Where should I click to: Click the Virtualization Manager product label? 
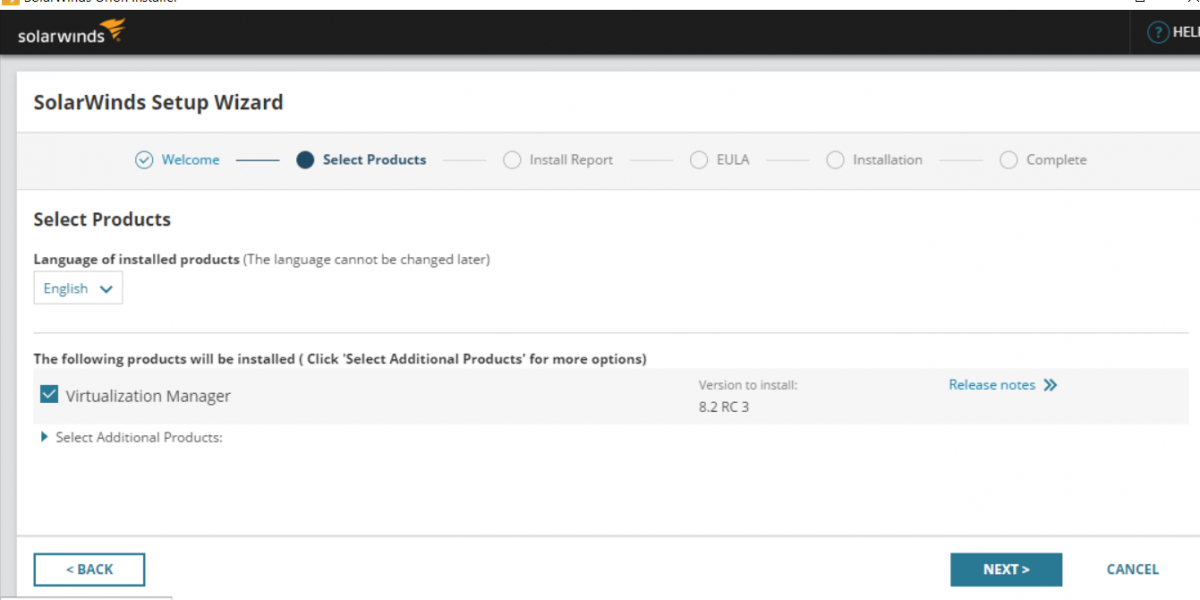click(148, 396)
